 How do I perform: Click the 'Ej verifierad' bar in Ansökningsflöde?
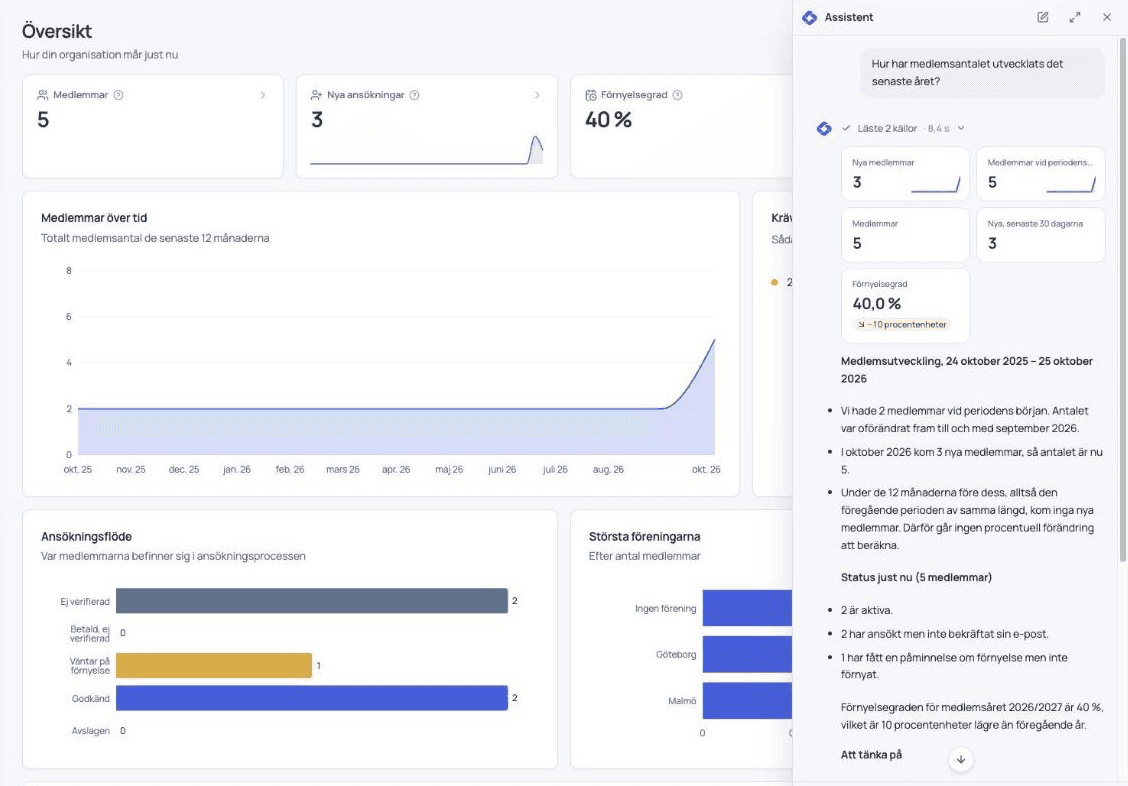(311, 600)
